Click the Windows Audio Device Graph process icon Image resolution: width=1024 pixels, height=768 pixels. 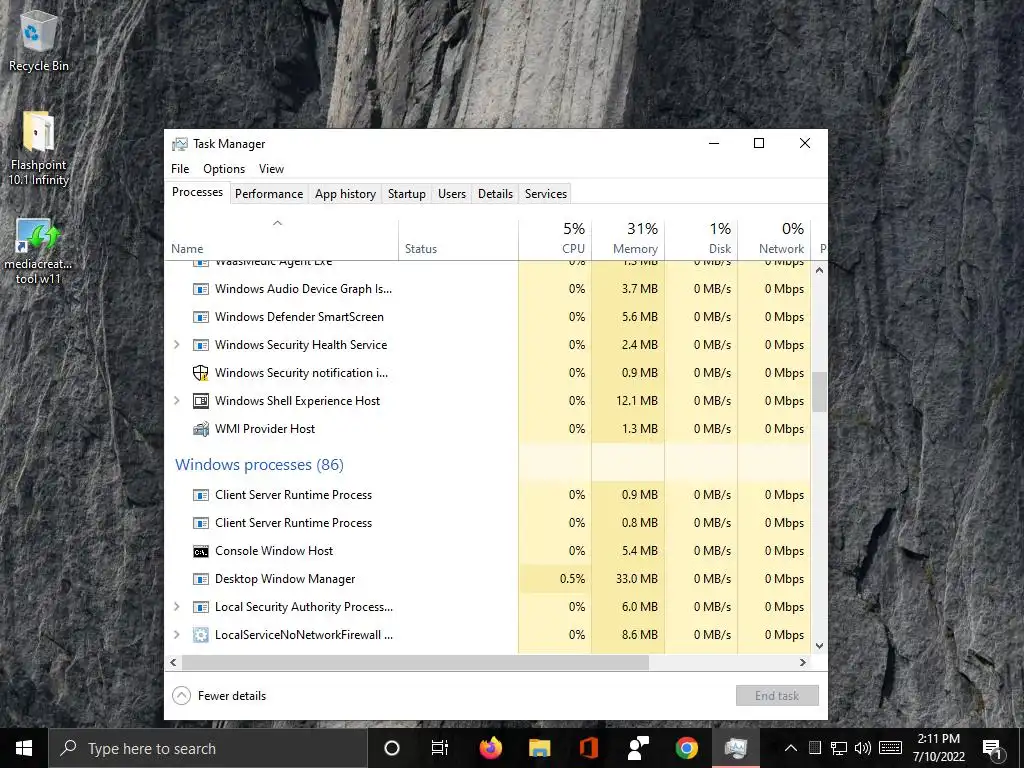[200, 289]
